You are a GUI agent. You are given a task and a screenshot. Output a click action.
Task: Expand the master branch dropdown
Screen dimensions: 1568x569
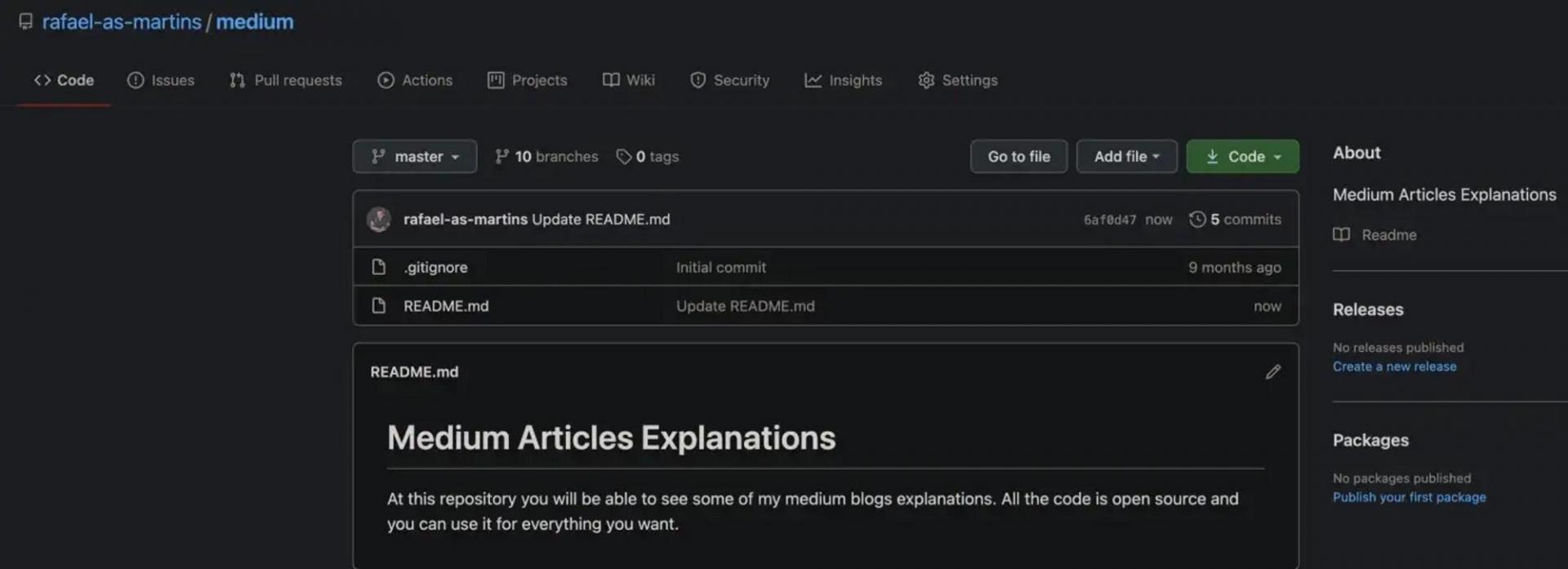[x=415, y=156]
